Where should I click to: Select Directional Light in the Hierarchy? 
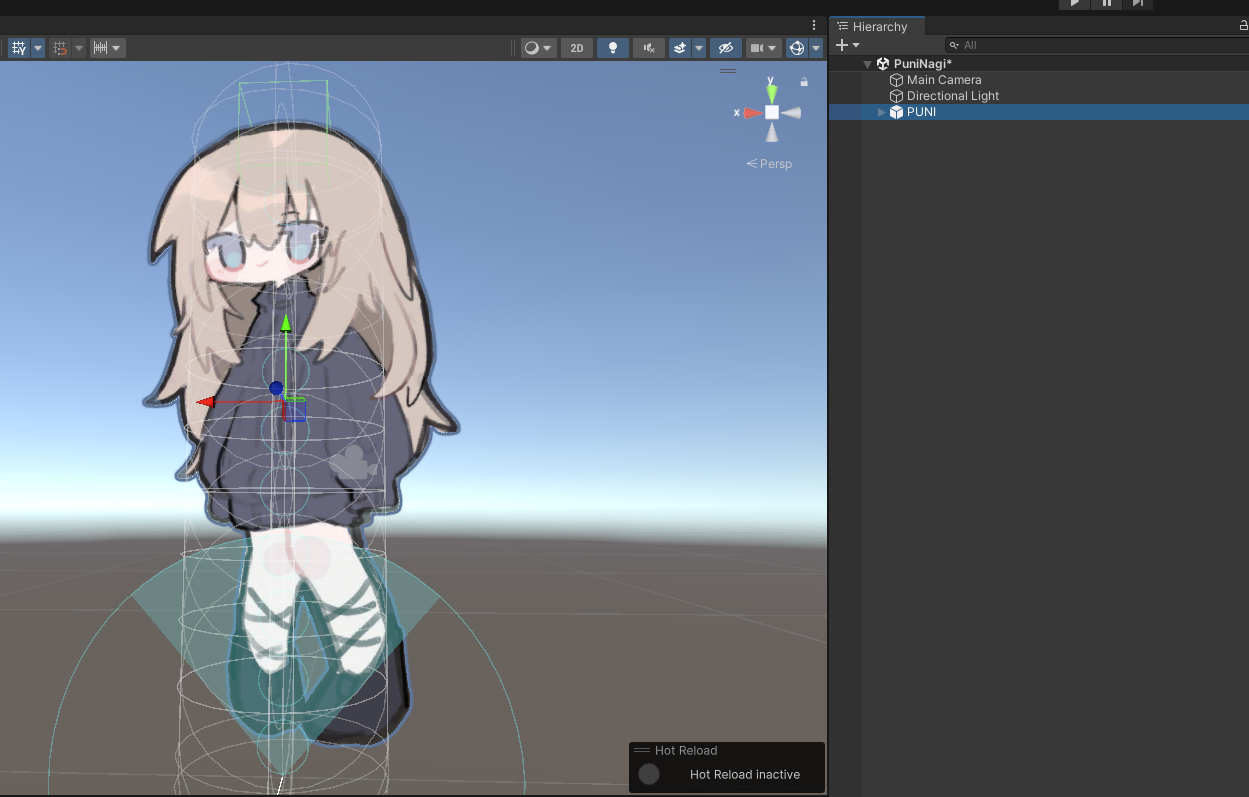pyautogui.click(x=952, y=96)
